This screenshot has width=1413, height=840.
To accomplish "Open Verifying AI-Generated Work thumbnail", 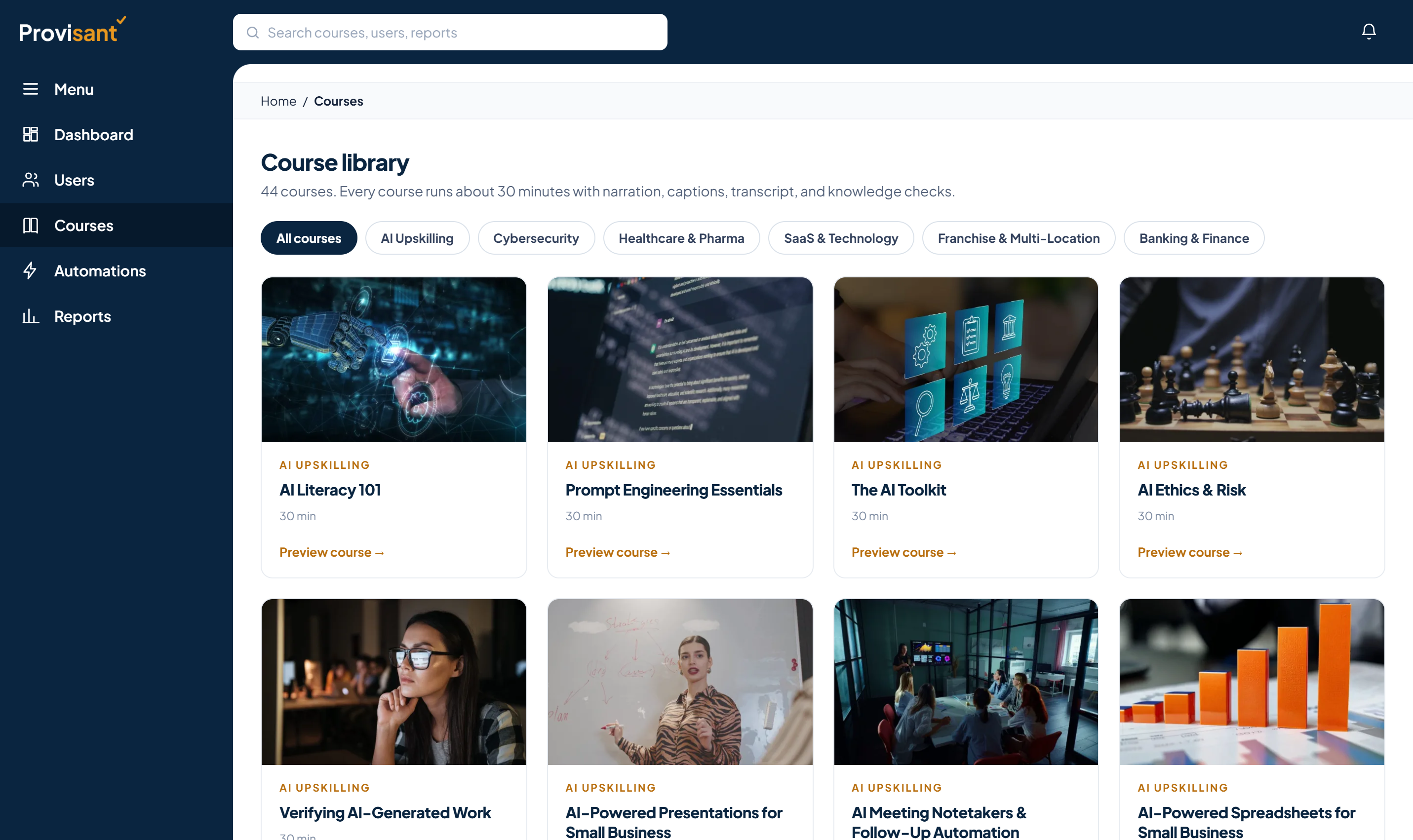I will click(393, 682).
